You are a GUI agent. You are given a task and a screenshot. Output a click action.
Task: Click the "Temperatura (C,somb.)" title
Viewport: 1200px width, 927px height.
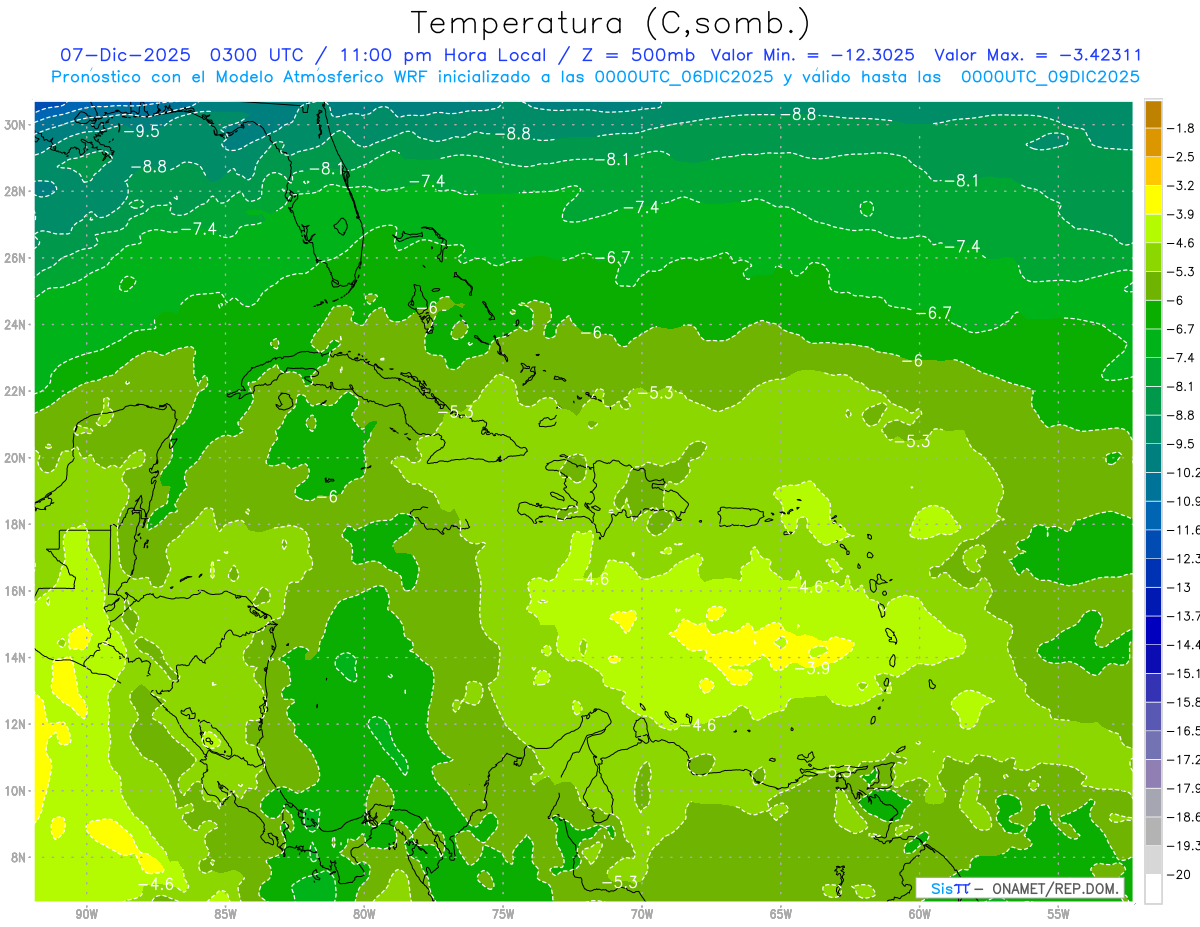(x=611, y=22)
